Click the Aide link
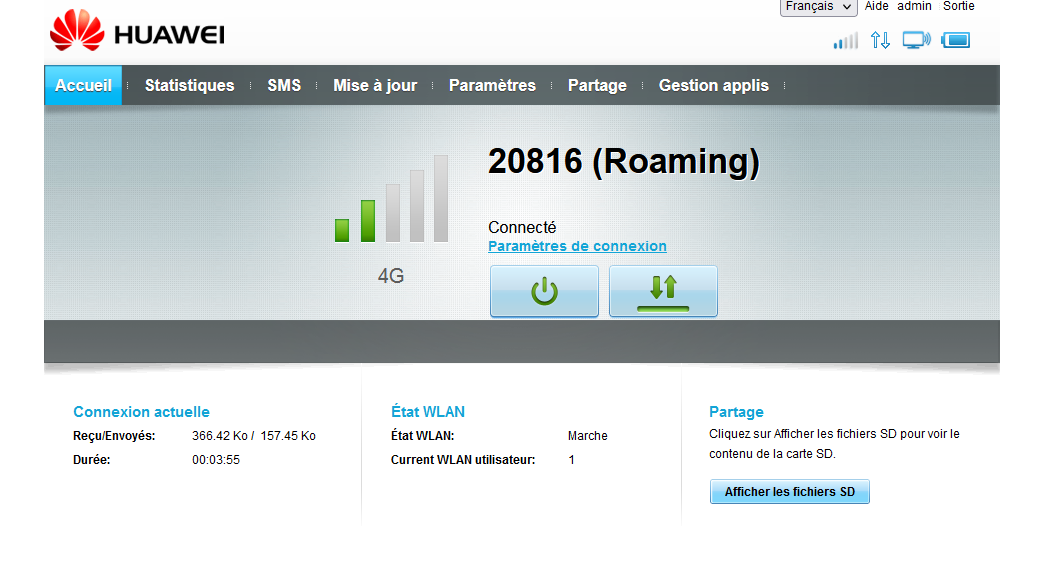Viewport: 1050px width, 570px height. (877, 6)
